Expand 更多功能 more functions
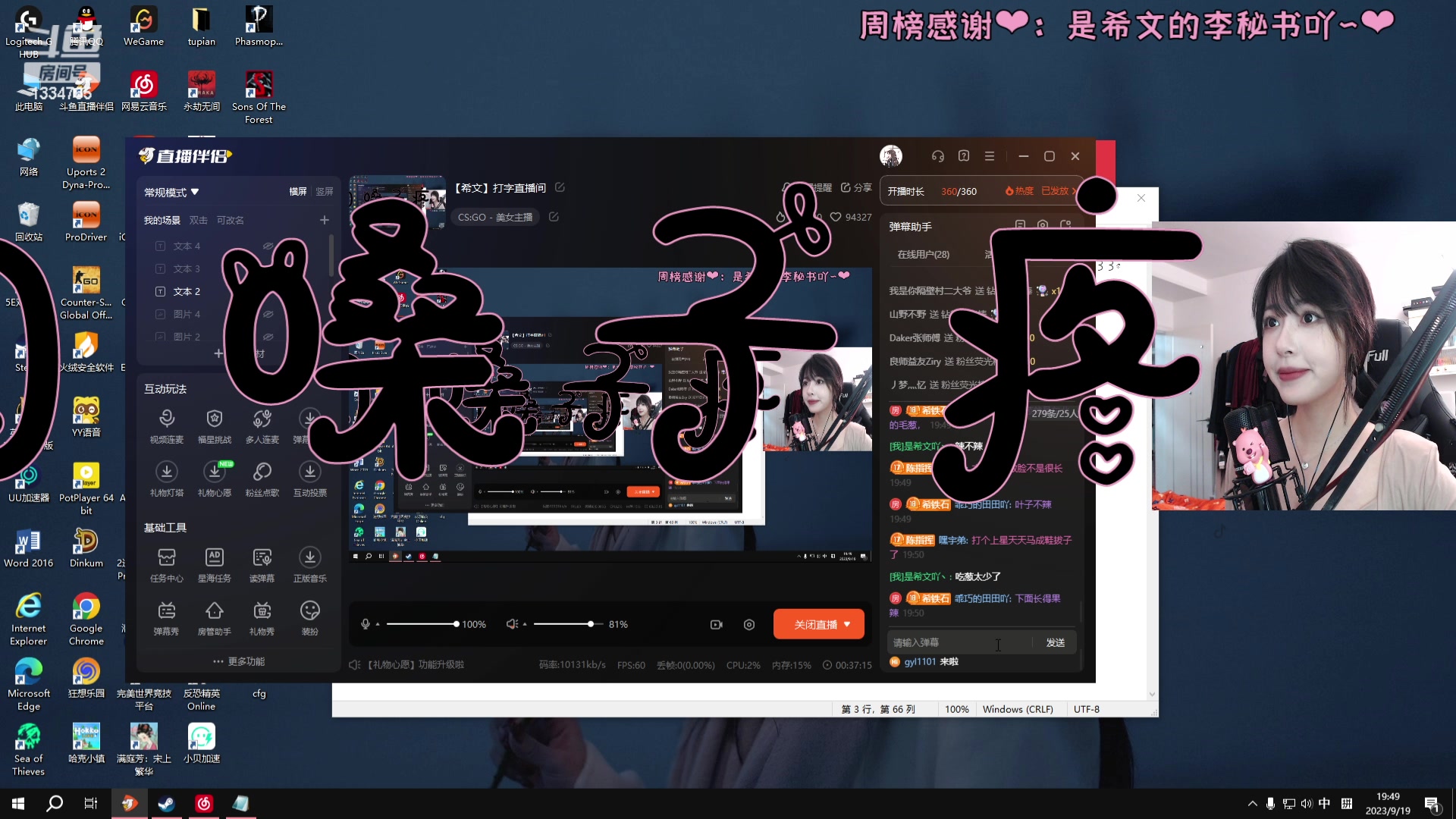Screen dimensions: 1456x819 239,661
